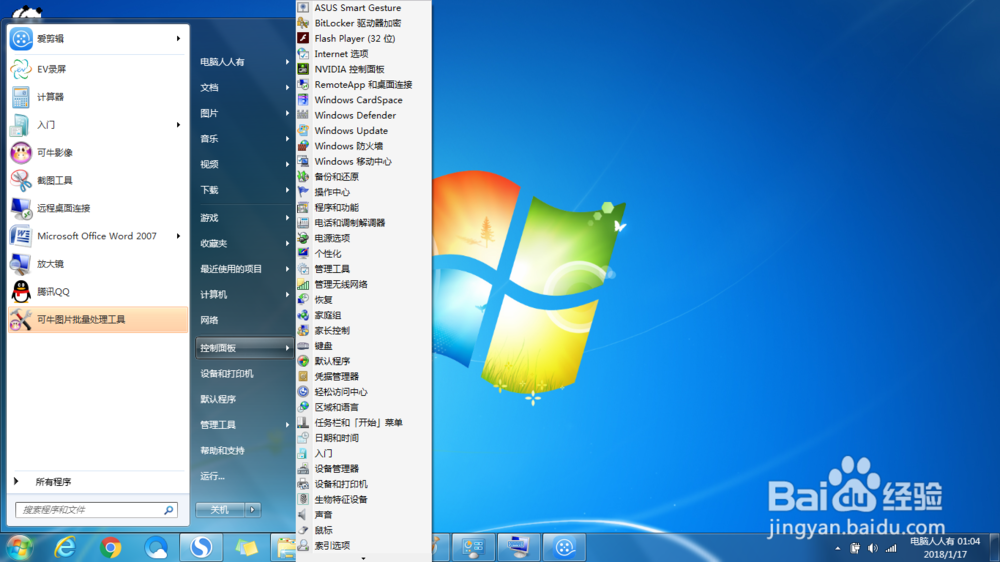Select 控制面板 menu item

click(244, 348)
